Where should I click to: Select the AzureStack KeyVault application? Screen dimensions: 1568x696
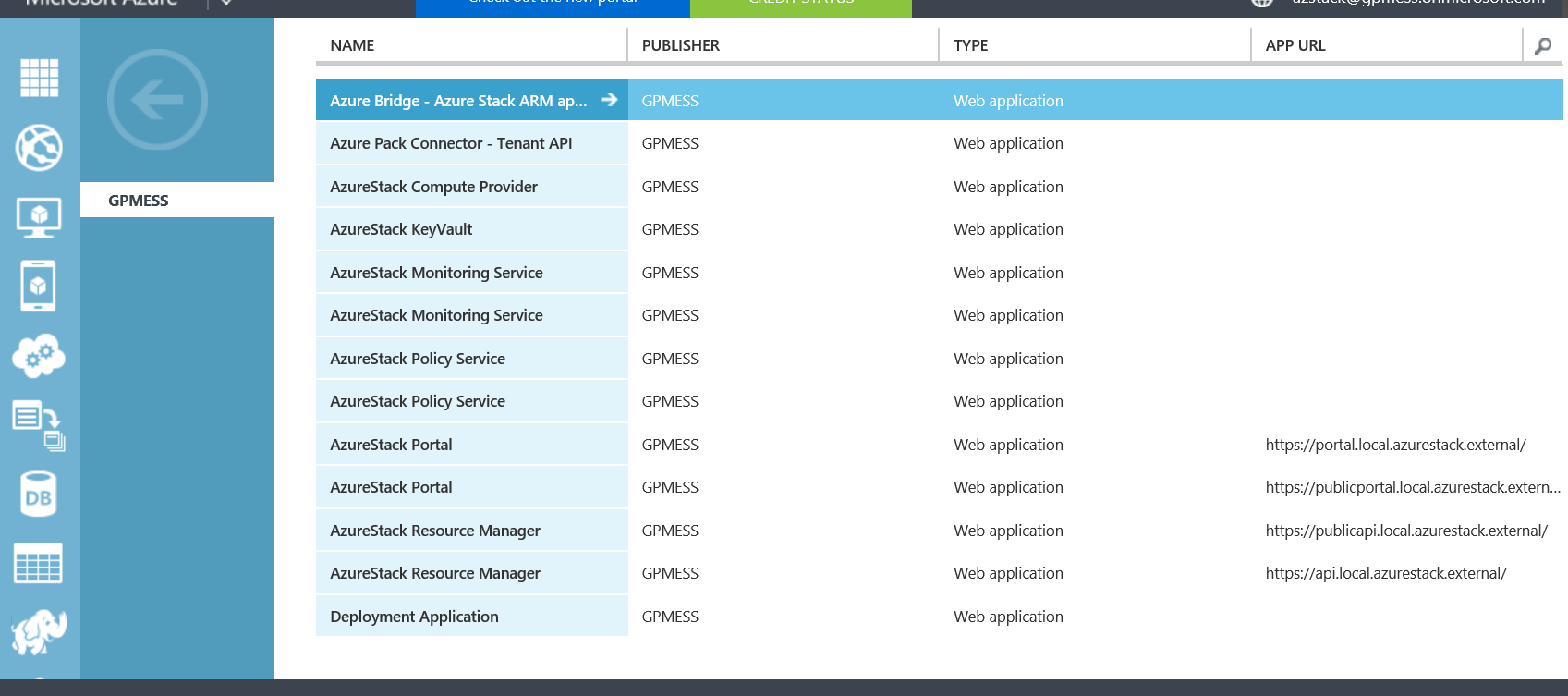(x=401, y=229)
